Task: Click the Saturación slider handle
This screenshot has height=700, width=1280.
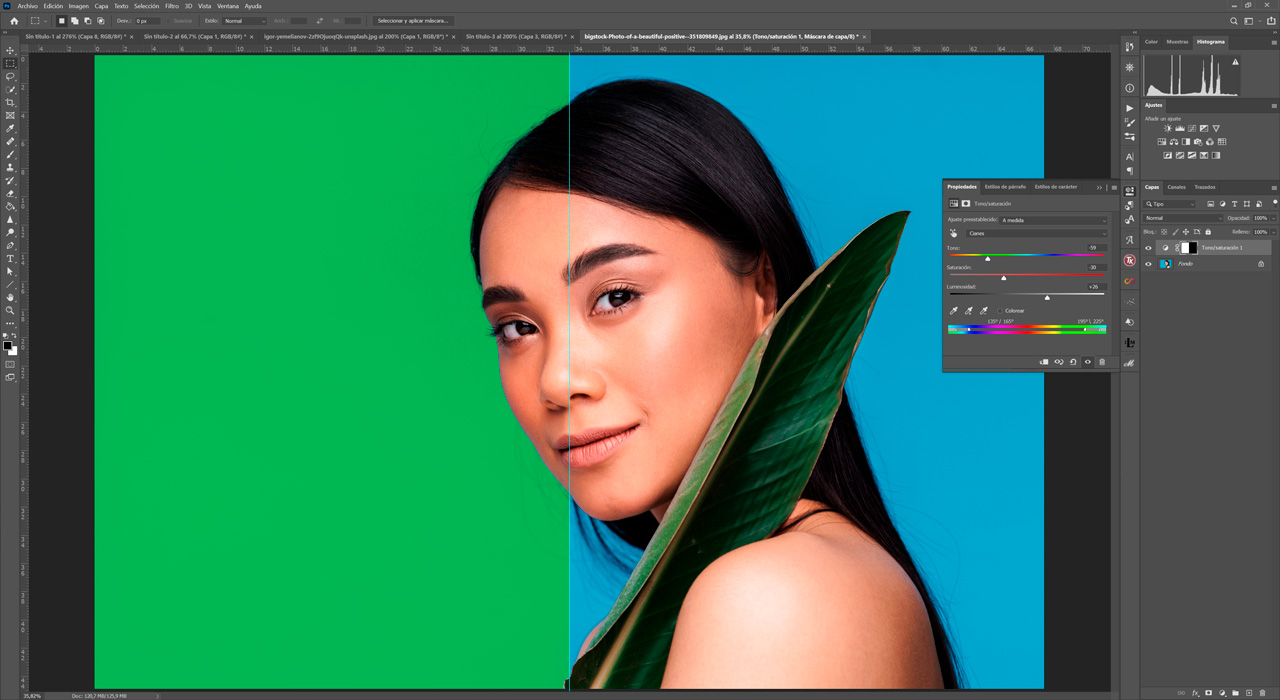Action: [x=1003, y=278]
